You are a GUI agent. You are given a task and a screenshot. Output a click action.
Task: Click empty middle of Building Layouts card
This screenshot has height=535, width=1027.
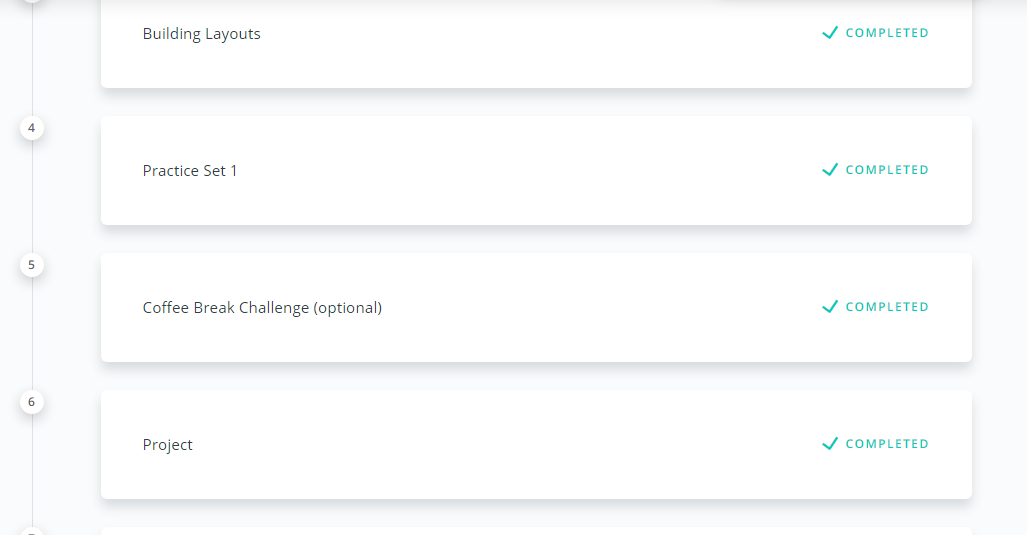[x=540, y=40]
